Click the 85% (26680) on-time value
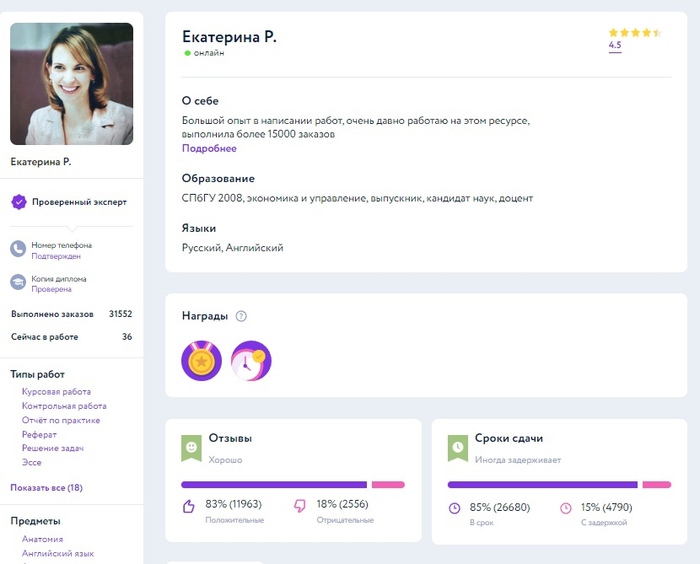The image size is (700, 564). (x=500, y=507)
